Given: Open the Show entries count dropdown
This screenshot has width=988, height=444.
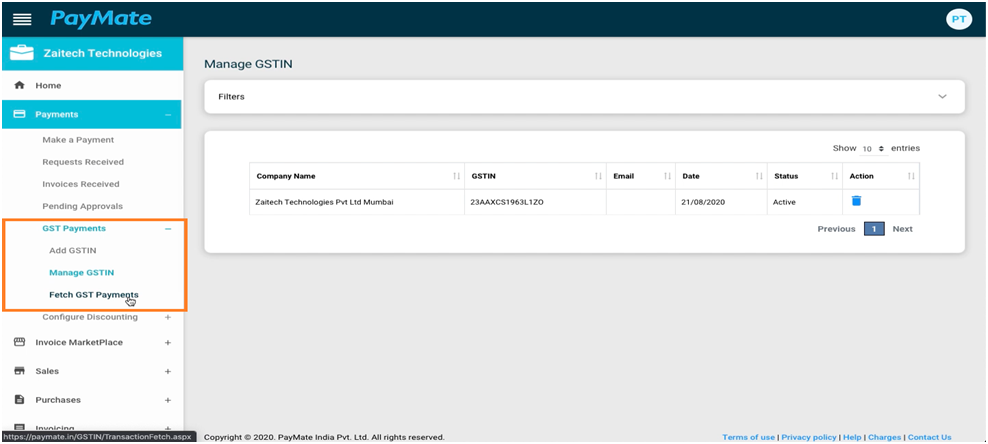Looking at the screenshot, I should 873,149.
